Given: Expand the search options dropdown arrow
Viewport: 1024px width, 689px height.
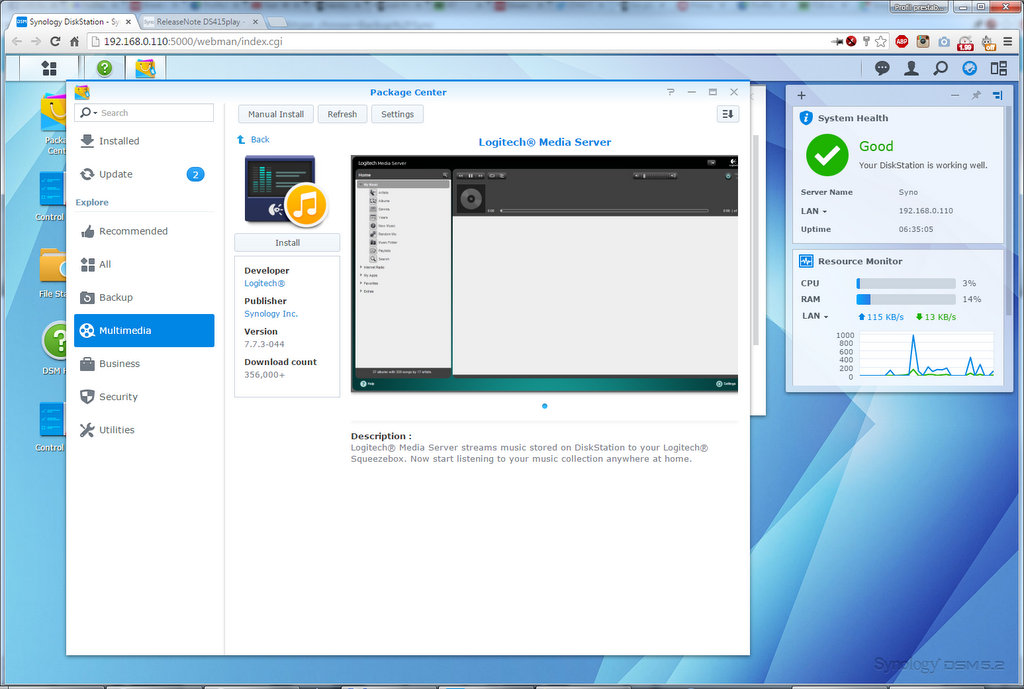Looking at the screenshot, I should 95,113.
